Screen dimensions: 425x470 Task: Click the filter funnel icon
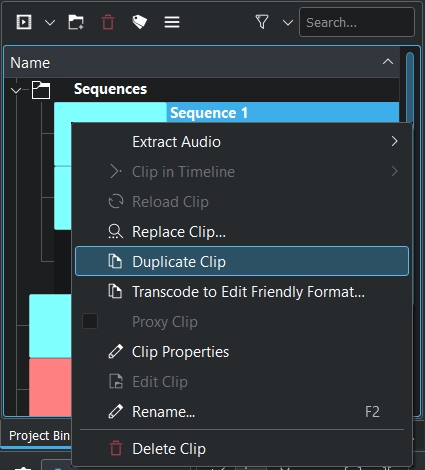point(262,22)
